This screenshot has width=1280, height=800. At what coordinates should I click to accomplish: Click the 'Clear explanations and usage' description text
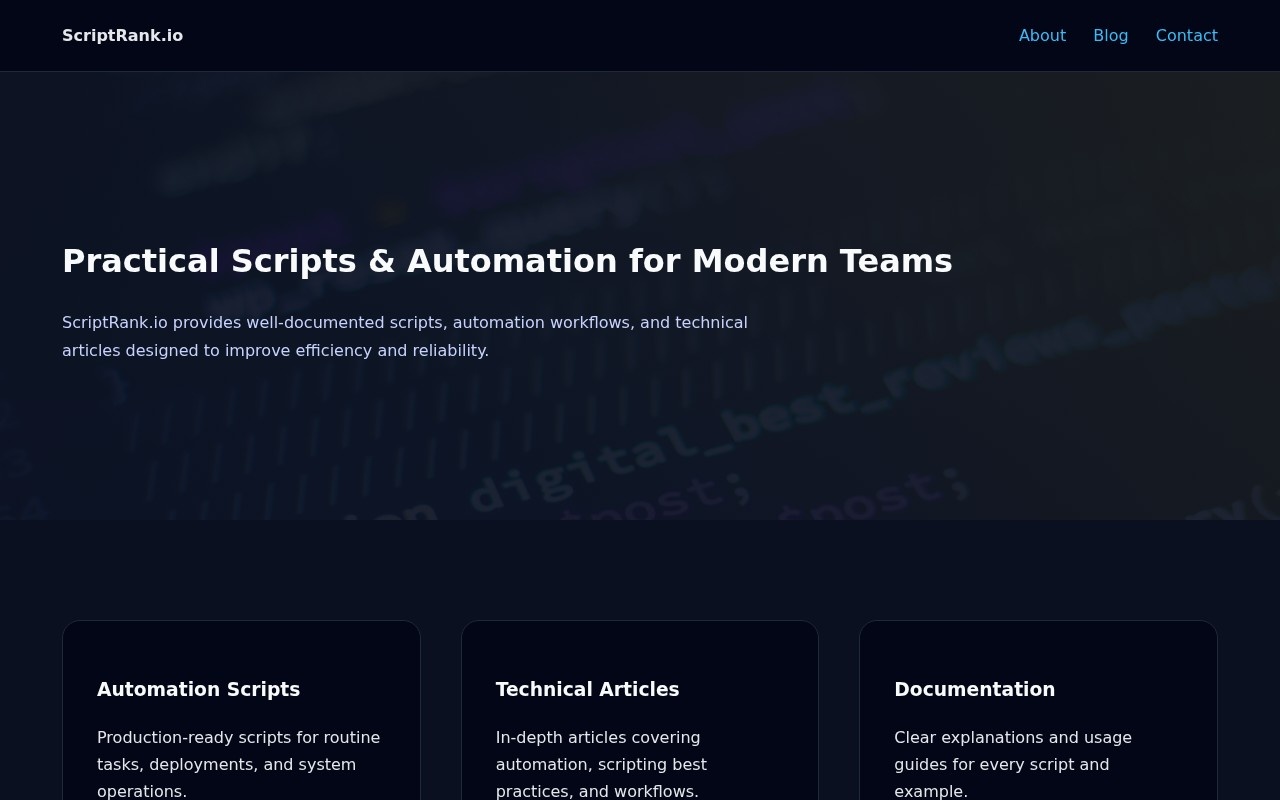tap(1013, 764)
